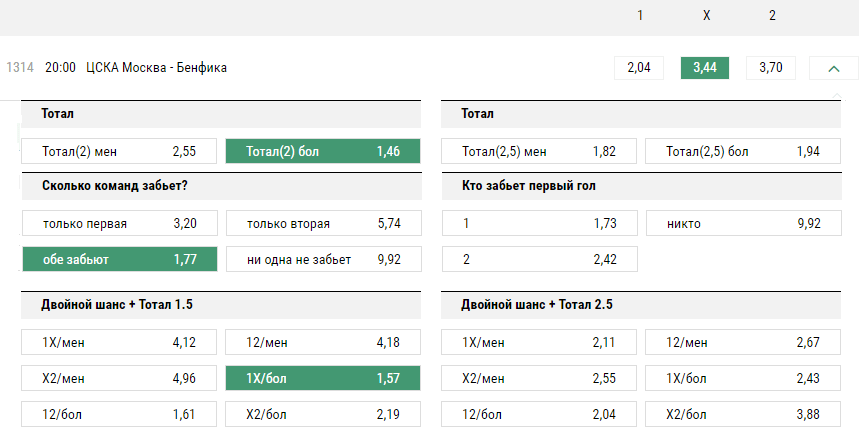Screen dimensions: 863x441
Task: Open ЦСКА Москва - Бенфика match link
Action: pyautogui.click(x=156, y=68)
